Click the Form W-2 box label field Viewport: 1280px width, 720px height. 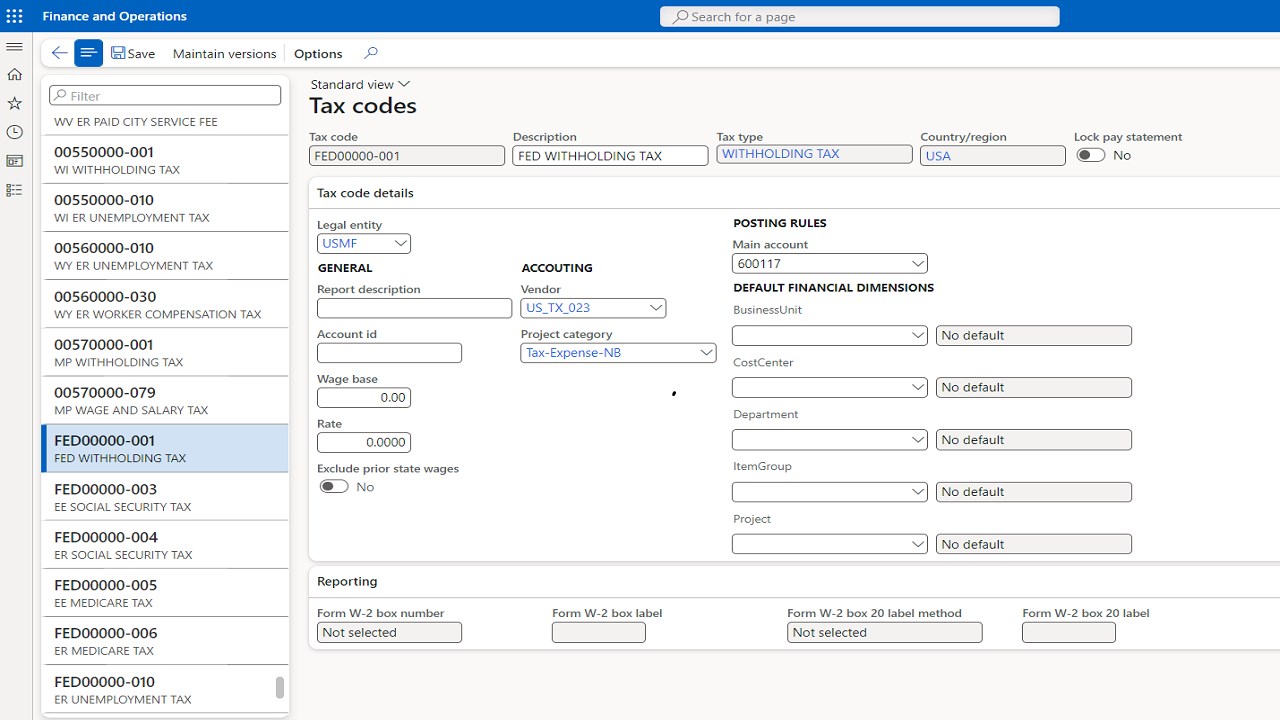pos(599,632)
